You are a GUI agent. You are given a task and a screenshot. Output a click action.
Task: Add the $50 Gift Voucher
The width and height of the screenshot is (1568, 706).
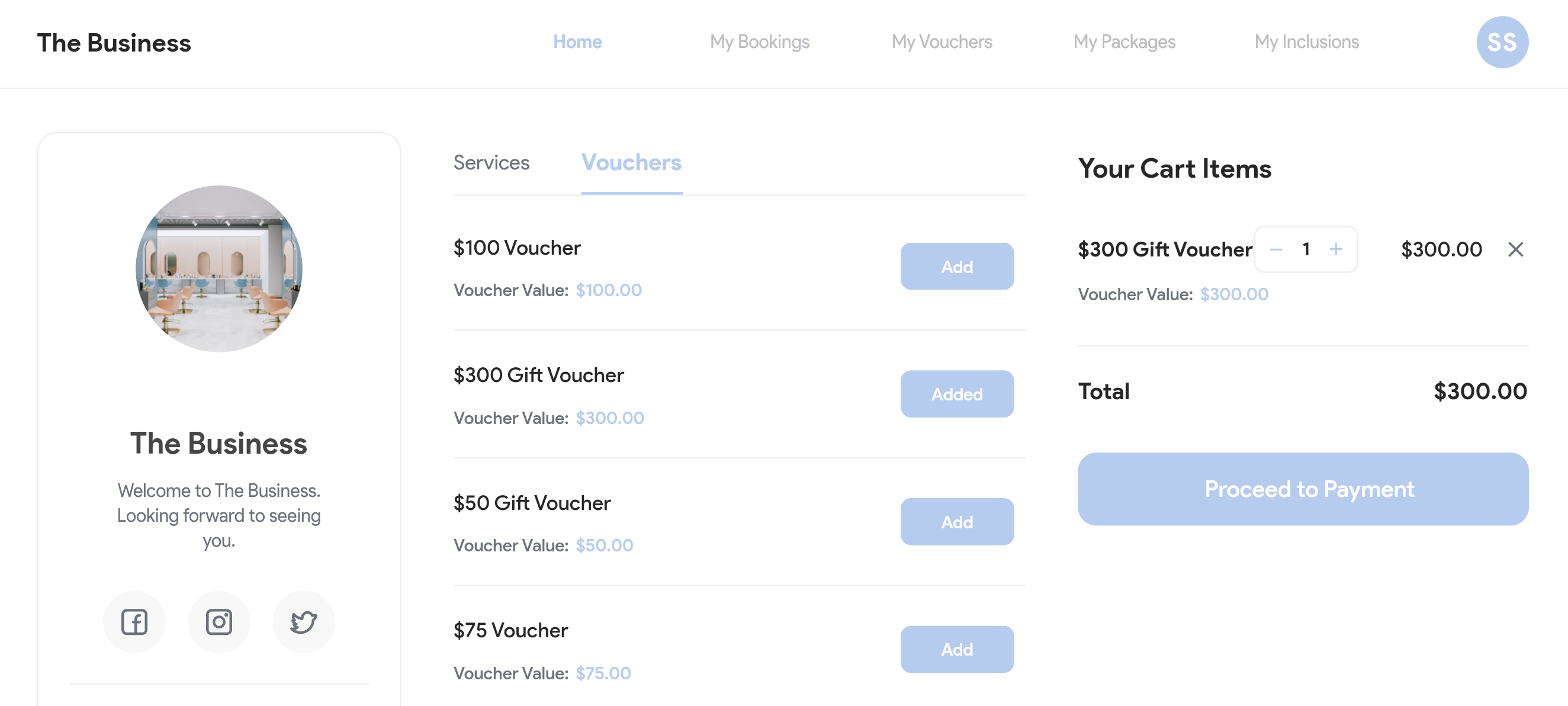(x=957, y=522)
